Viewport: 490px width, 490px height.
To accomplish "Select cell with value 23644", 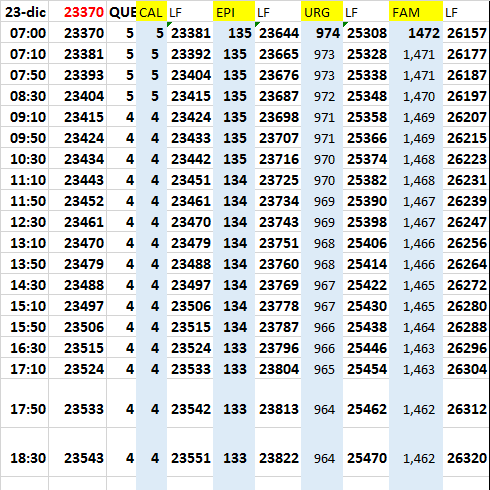I will click(278, 33).
